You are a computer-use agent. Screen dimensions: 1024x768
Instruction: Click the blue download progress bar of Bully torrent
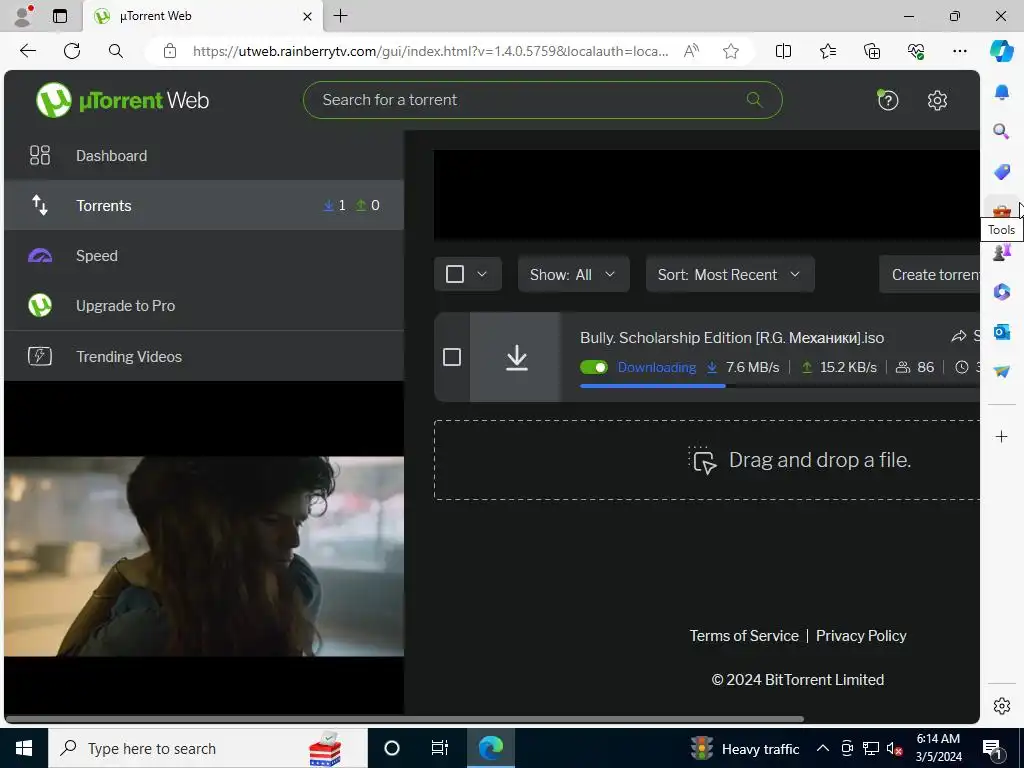652,386
